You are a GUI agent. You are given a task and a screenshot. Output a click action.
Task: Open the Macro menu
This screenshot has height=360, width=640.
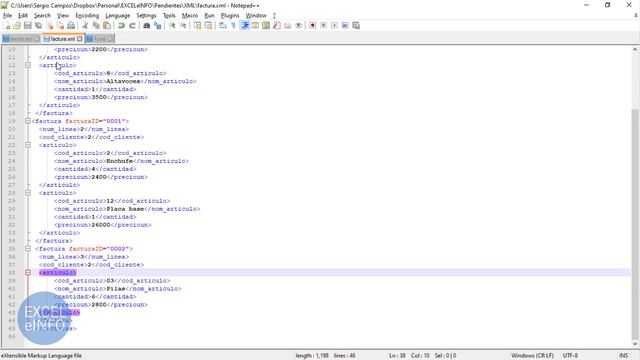(x=190, y=16)
